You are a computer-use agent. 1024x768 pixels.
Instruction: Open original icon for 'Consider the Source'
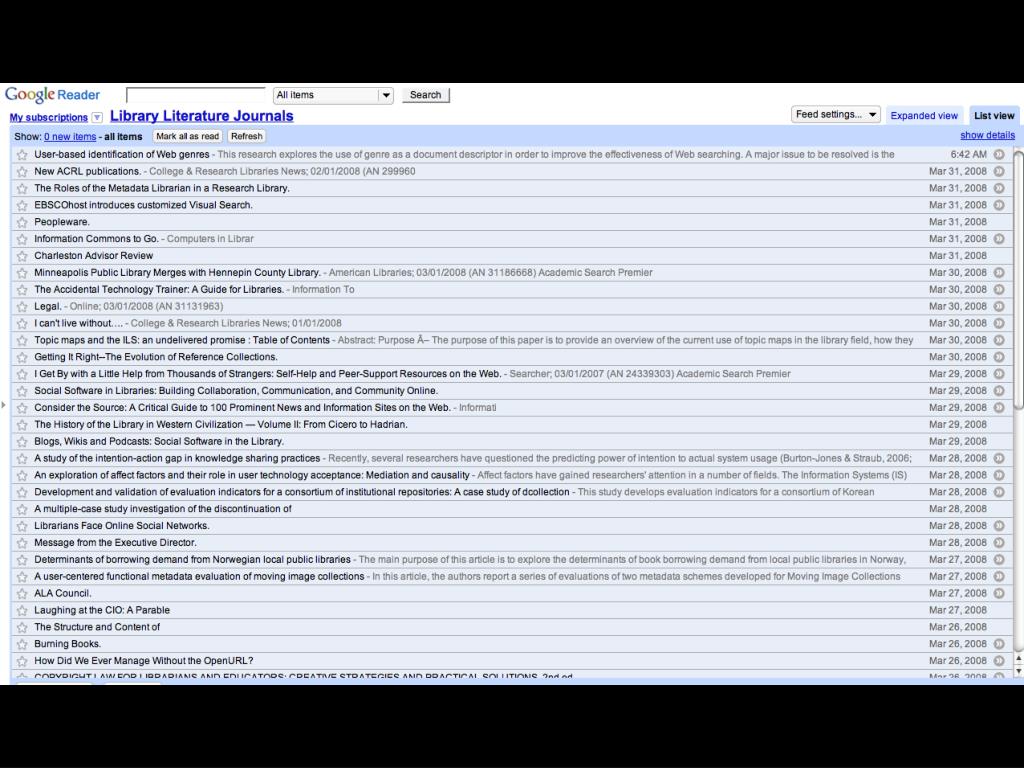(x=999, y=408)
